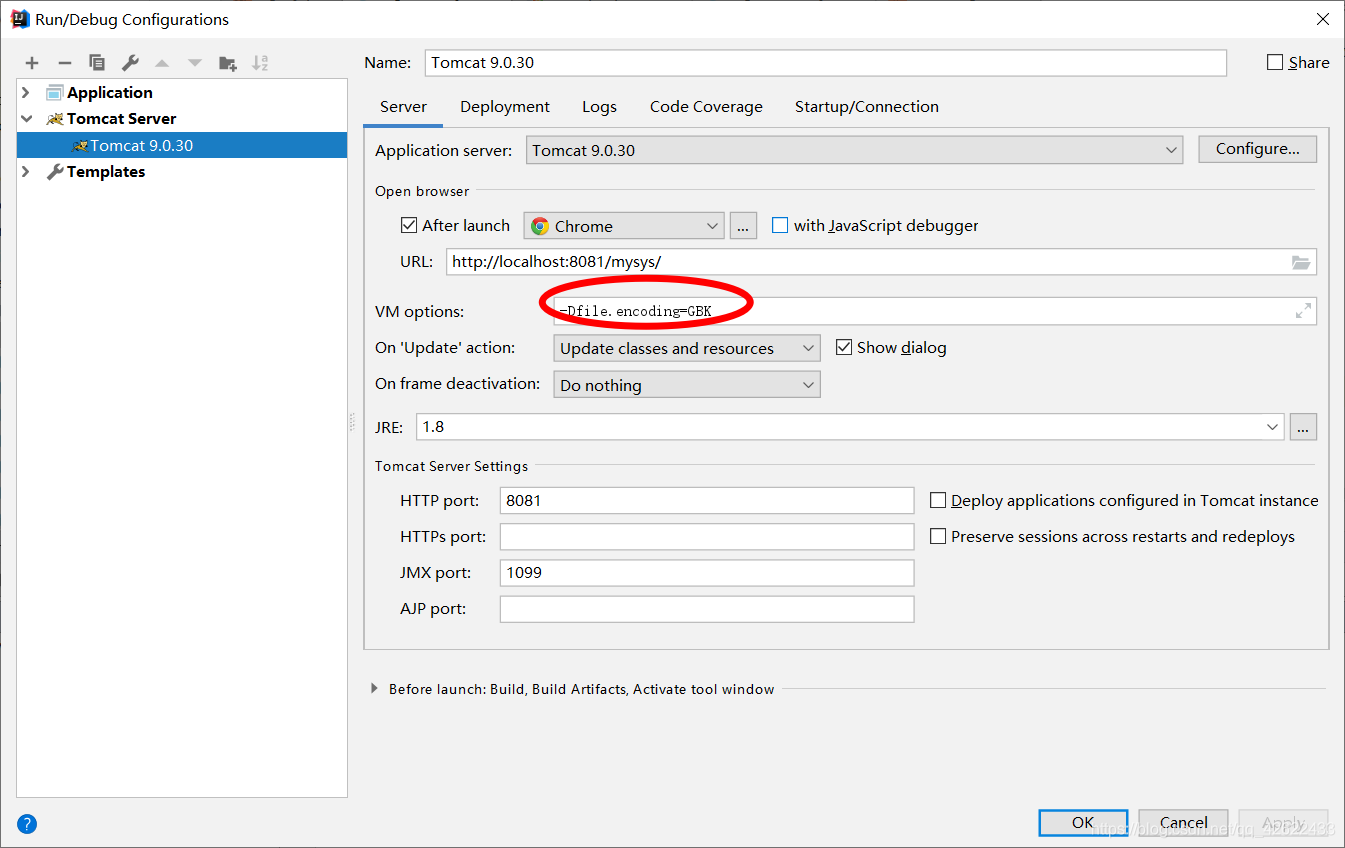The width and height of the screenshot is (1345, 848).
Task: Enable Preserve sessions across restarts and redeploys
Action: click(938, 537)
